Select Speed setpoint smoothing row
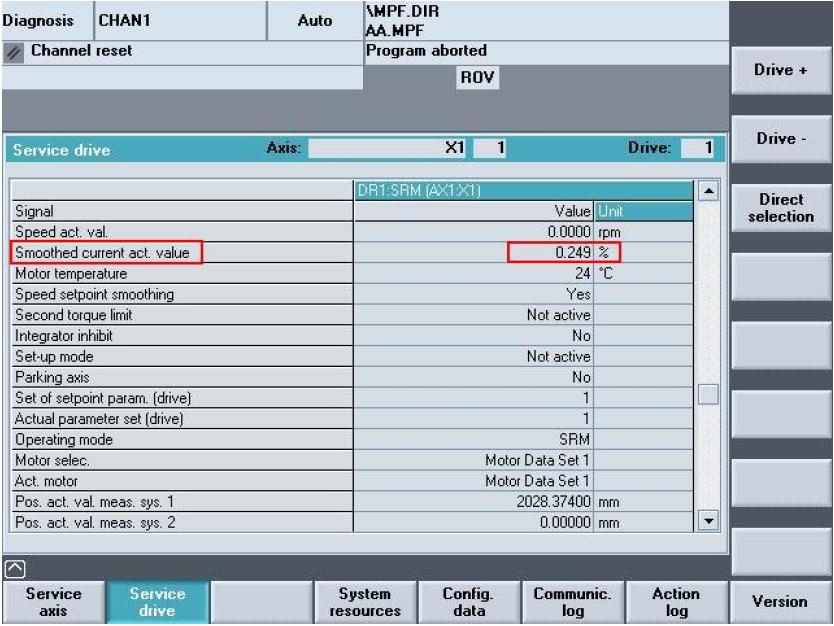The width and height of the screenshot is (834, 626). point(352,294)
